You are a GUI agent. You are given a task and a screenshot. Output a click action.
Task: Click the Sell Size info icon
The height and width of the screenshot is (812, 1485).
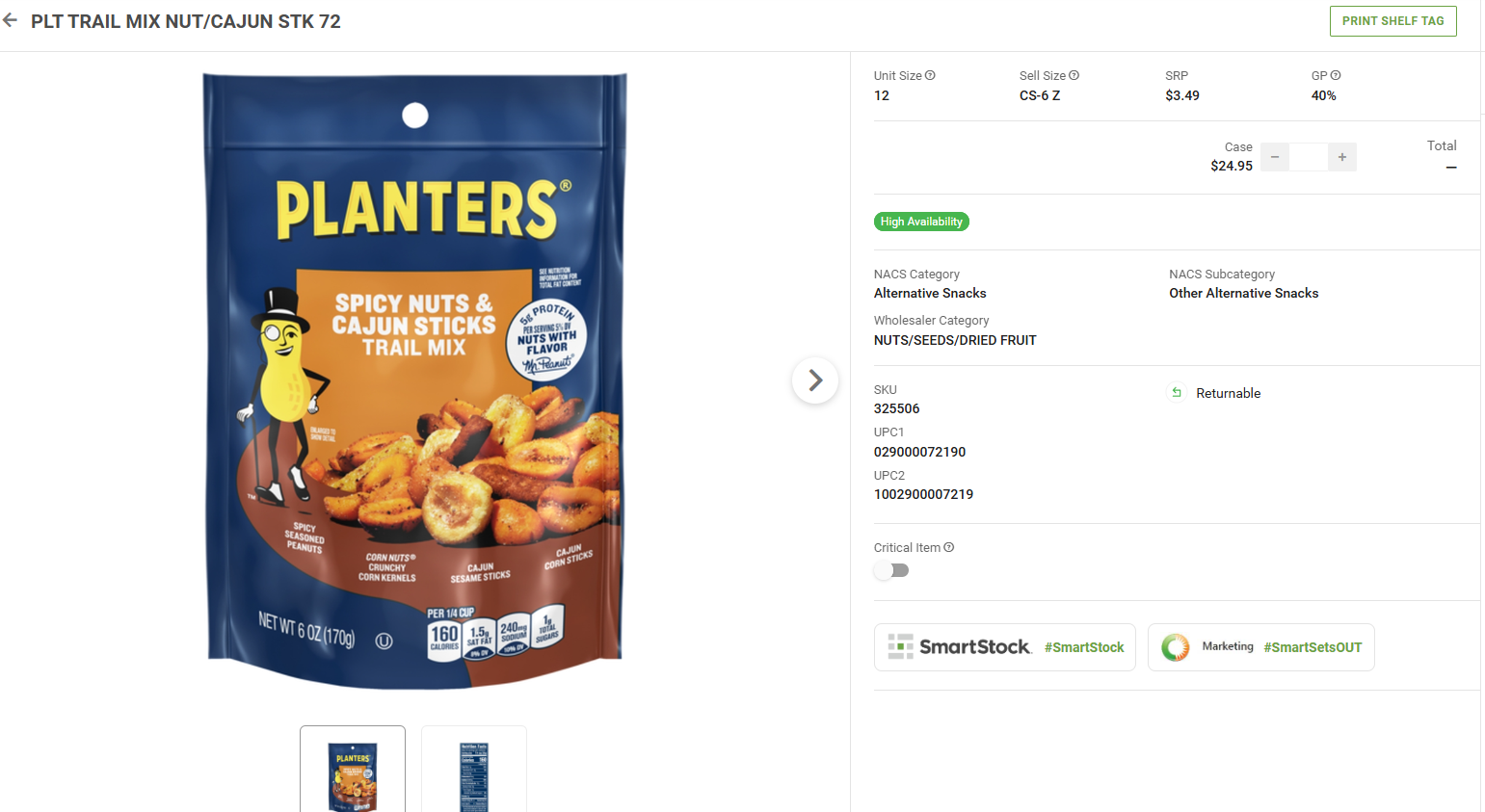[x=1074, y=75]
